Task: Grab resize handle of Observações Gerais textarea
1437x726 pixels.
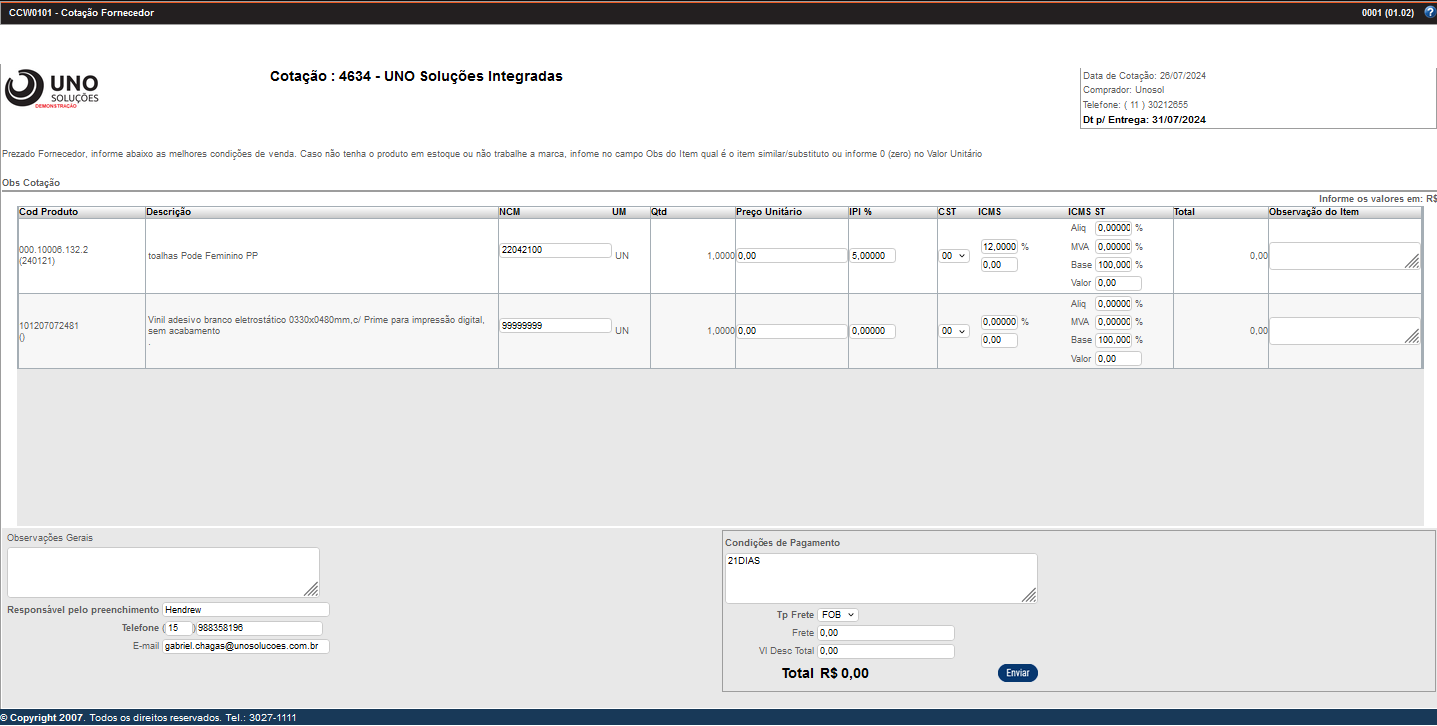Action: click(312, 589)
